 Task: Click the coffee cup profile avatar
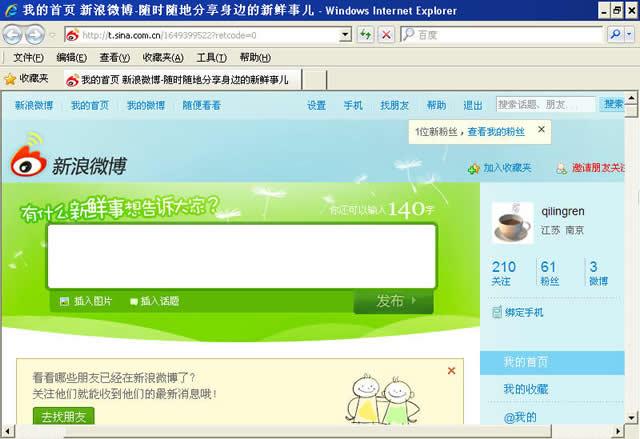[x=513, y=223]
